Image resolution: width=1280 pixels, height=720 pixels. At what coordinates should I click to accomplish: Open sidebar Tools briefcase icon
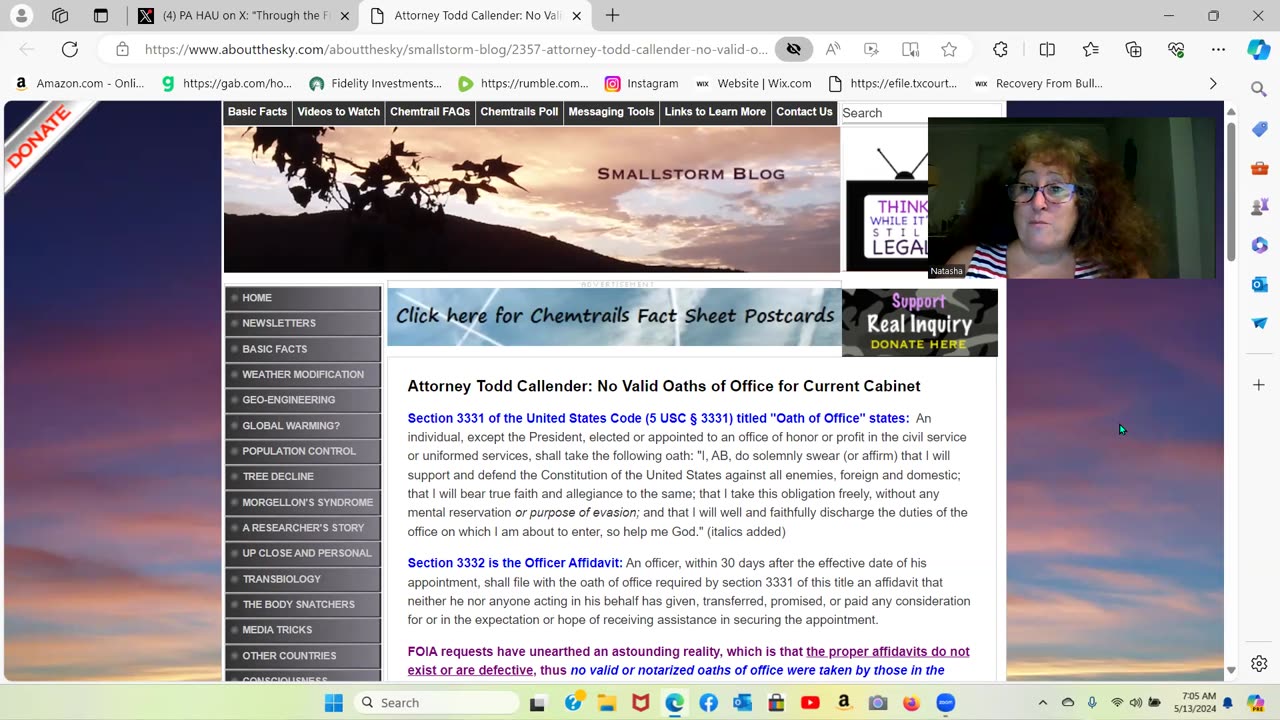coord(1259,168)
